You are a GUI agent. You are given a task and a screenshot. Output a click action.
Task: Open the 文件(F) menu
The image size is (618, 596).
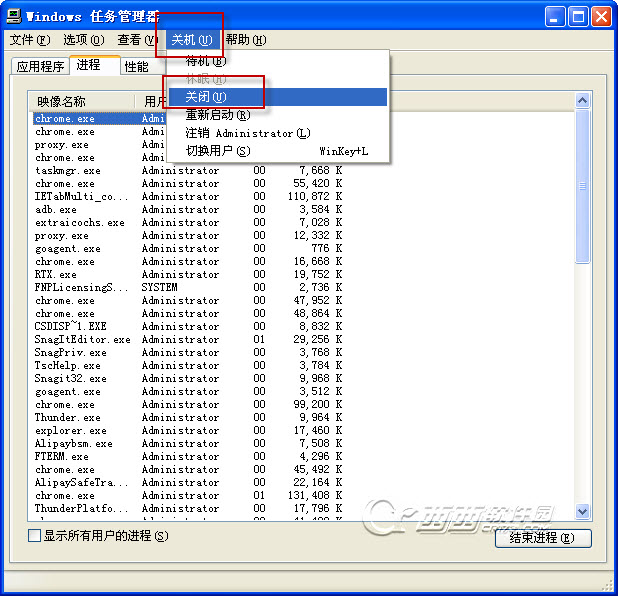(x=30, y=40)
